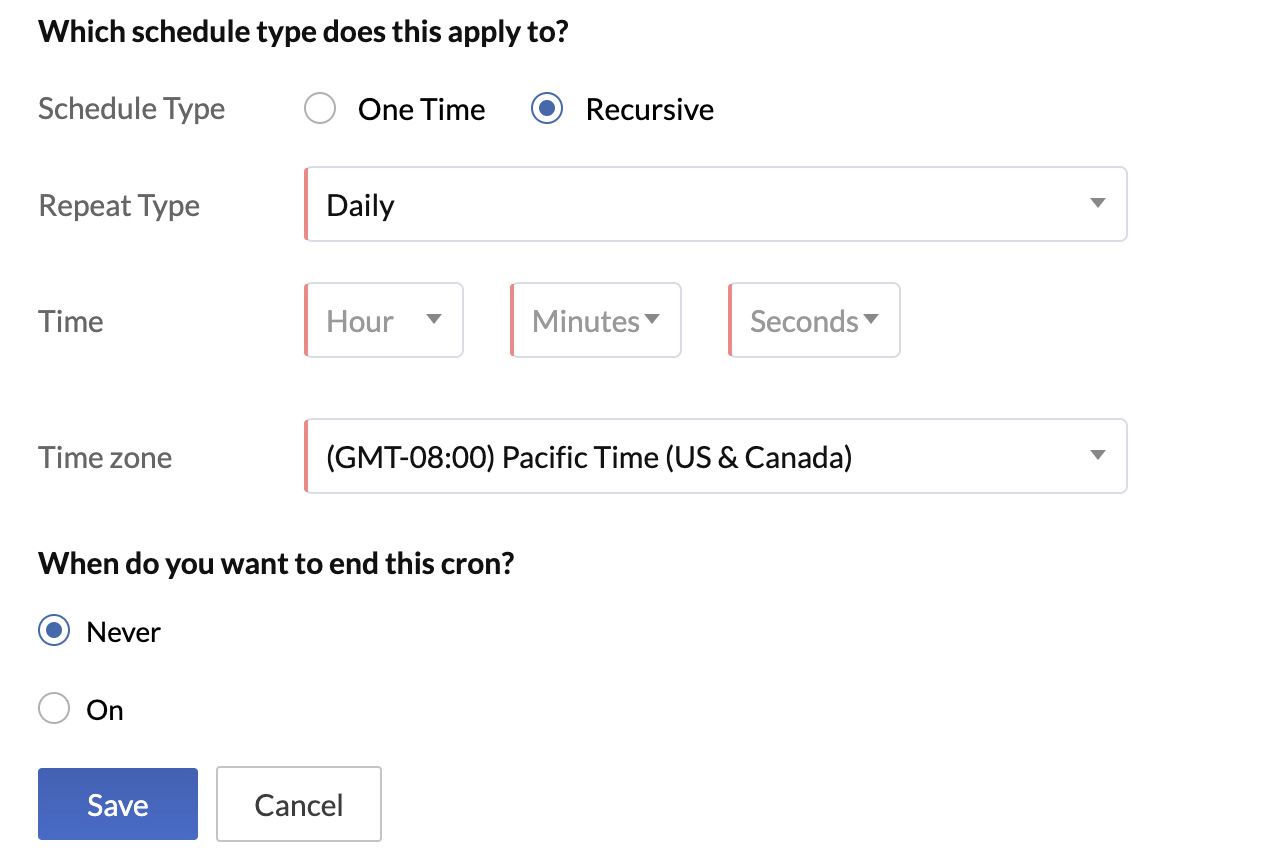Click the Schedule Type label
The width and height of the screenshot is (1278, 858).
pos(131,108)
